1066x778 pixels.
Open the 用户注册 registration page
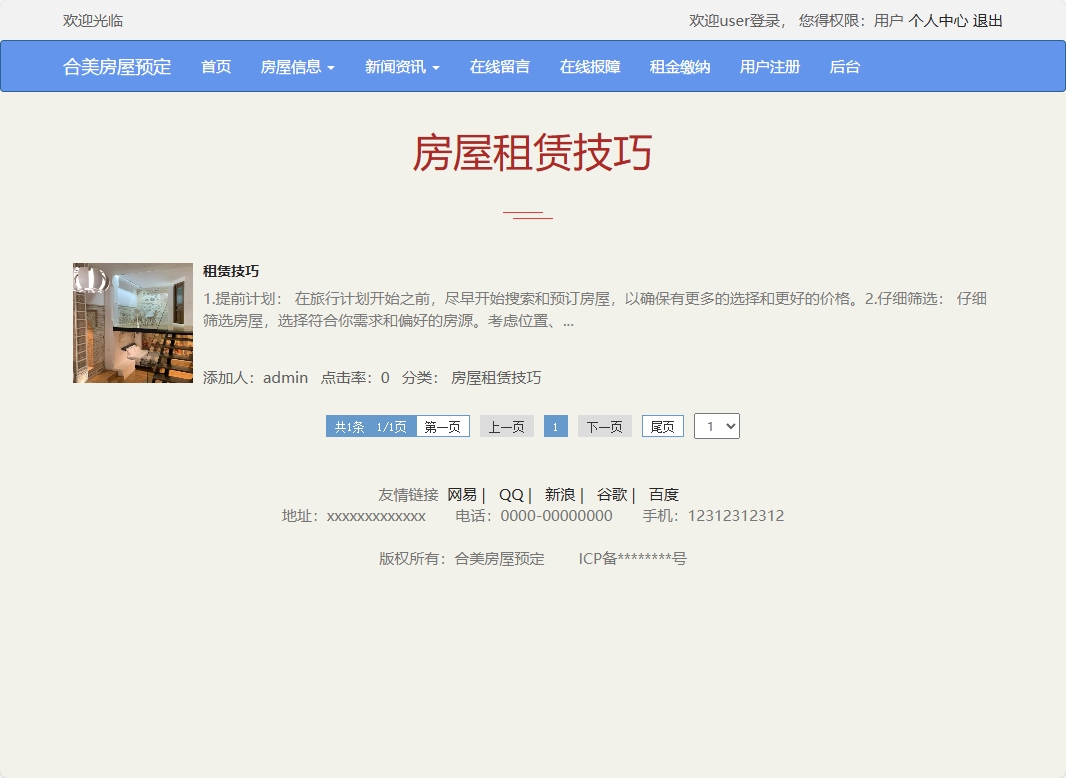pyautogui.click(x=769, y=67)
